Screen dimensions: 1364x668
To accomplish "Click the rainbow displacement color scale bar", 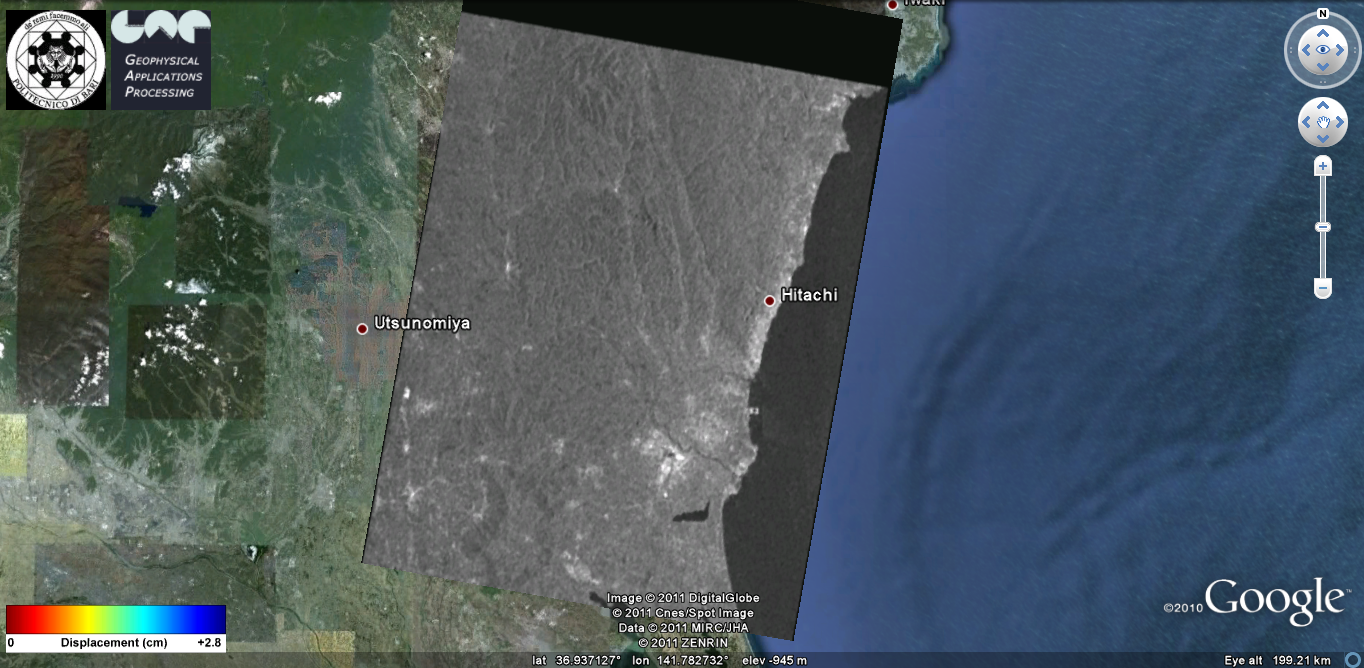I will (x=116, y=619).
